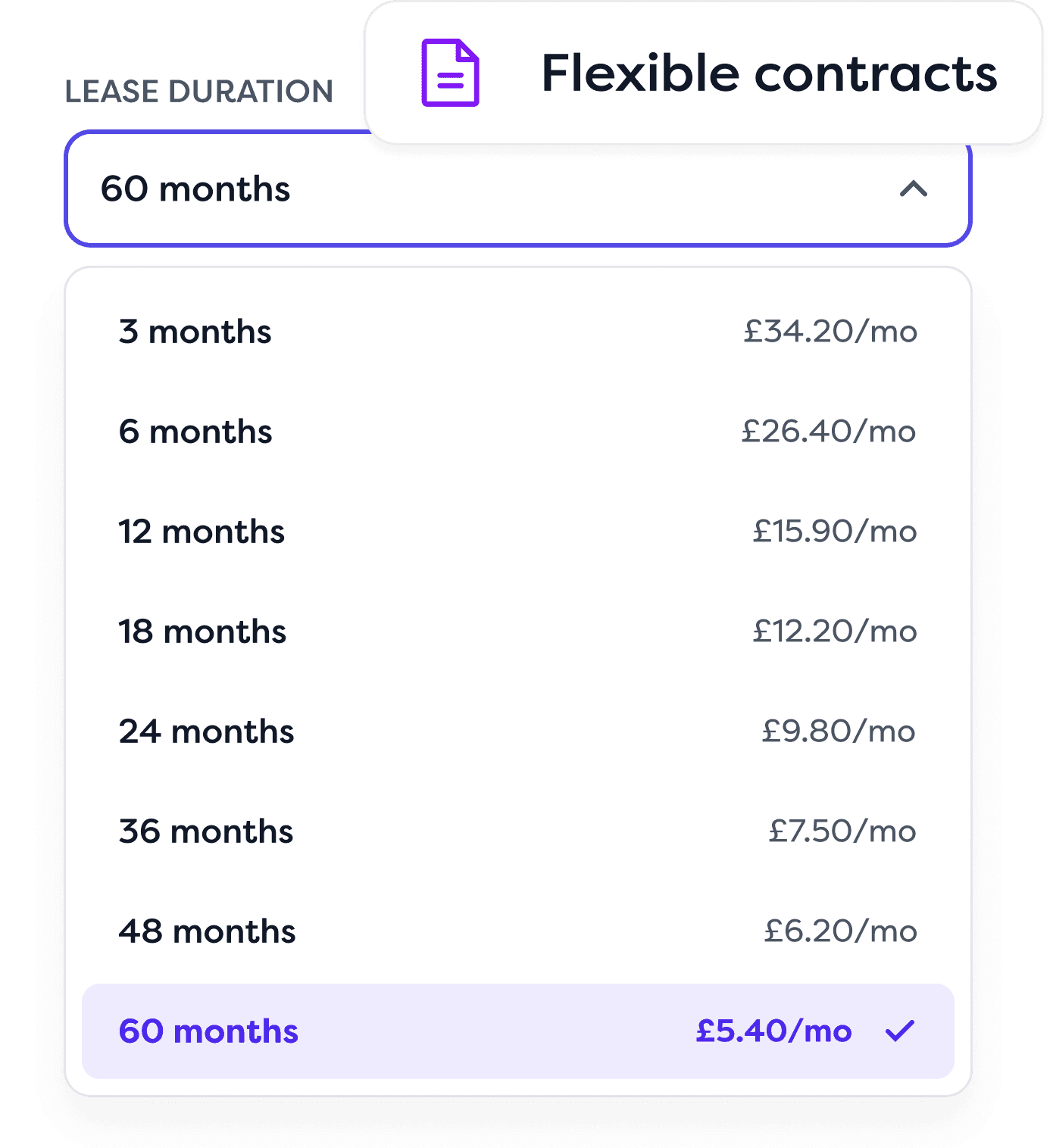This screenshot has width=1053, height=1148.
Task: Choose 36 months duration
Action: pos(518,831)
